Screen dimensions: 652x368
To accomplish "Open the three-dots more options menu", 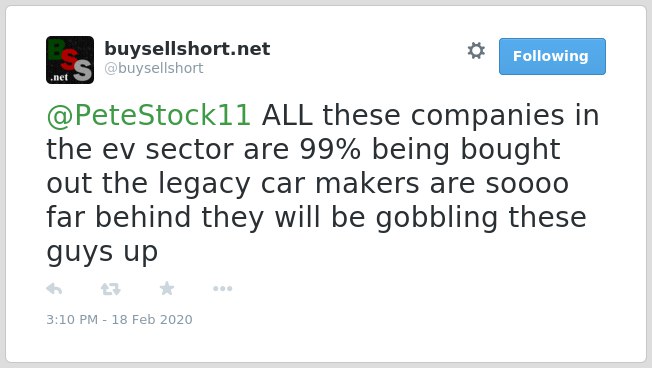I will [x=222, y=289].
